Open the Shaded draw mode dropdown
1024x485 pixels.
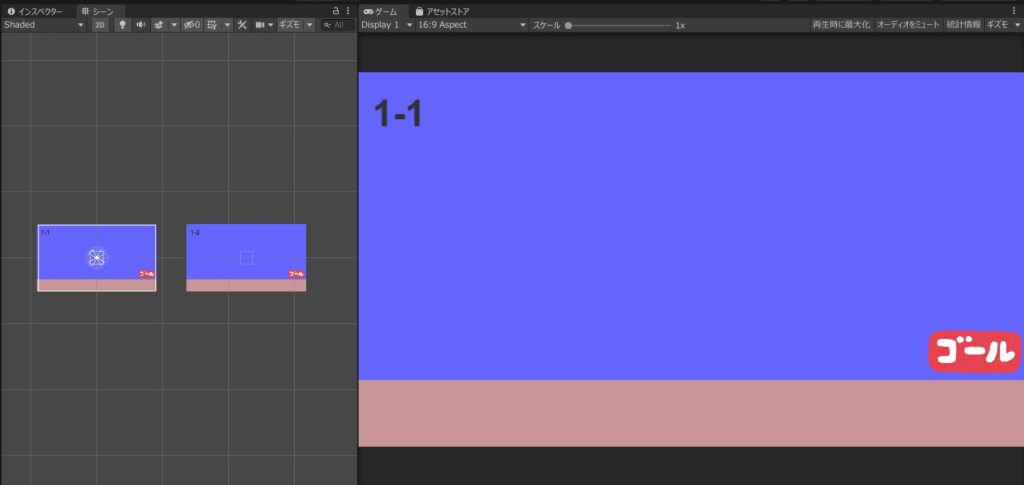[x=44, y=25]
